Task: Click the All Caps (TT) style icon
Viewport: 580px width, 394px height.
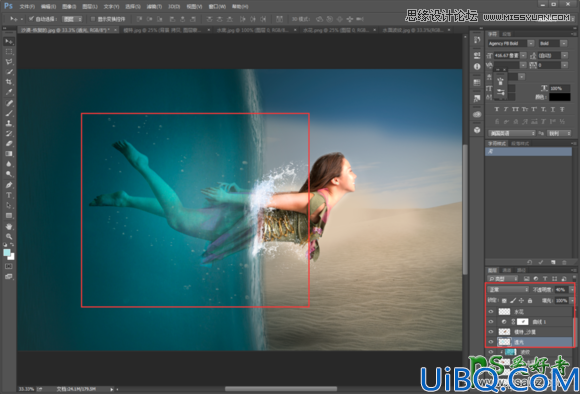Action: click(x=515, y=110)
